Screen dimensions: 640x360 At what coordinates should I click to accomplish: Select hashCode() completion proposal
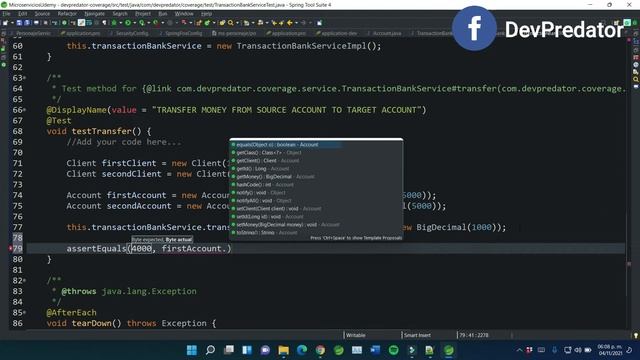(316, 184)
